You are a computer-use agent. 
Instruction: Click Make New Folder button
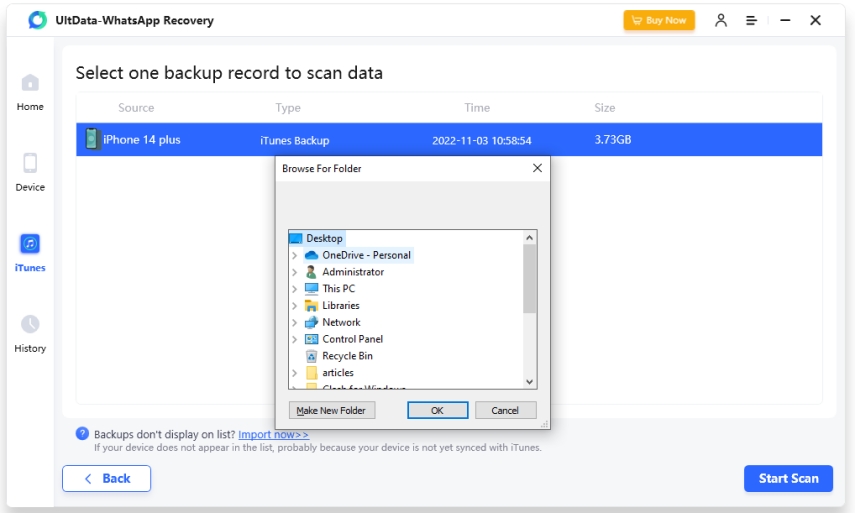click(x=332, y=411)
